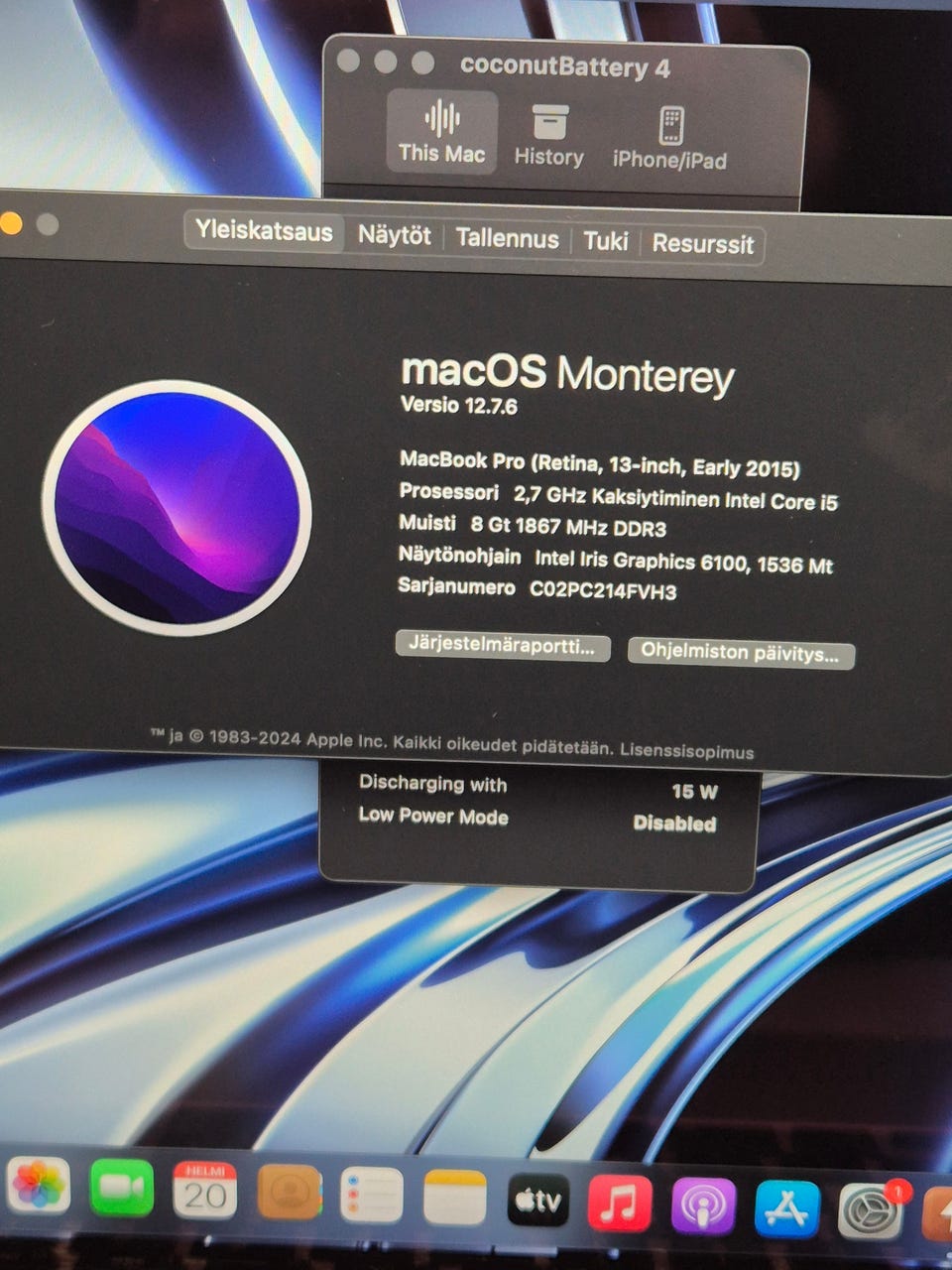Image resolution: width=952 pixels, height=1270 pixels.
Task: Click the 8 Gt 1867 MHz DDR3 value
Action: tap(568, 527)
